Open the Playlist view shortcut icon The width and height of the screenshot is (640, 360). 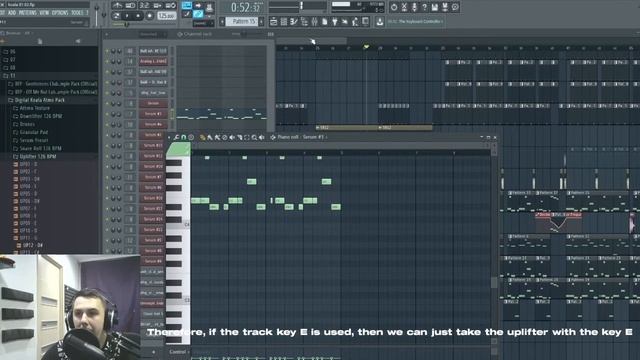click(273, 22)
